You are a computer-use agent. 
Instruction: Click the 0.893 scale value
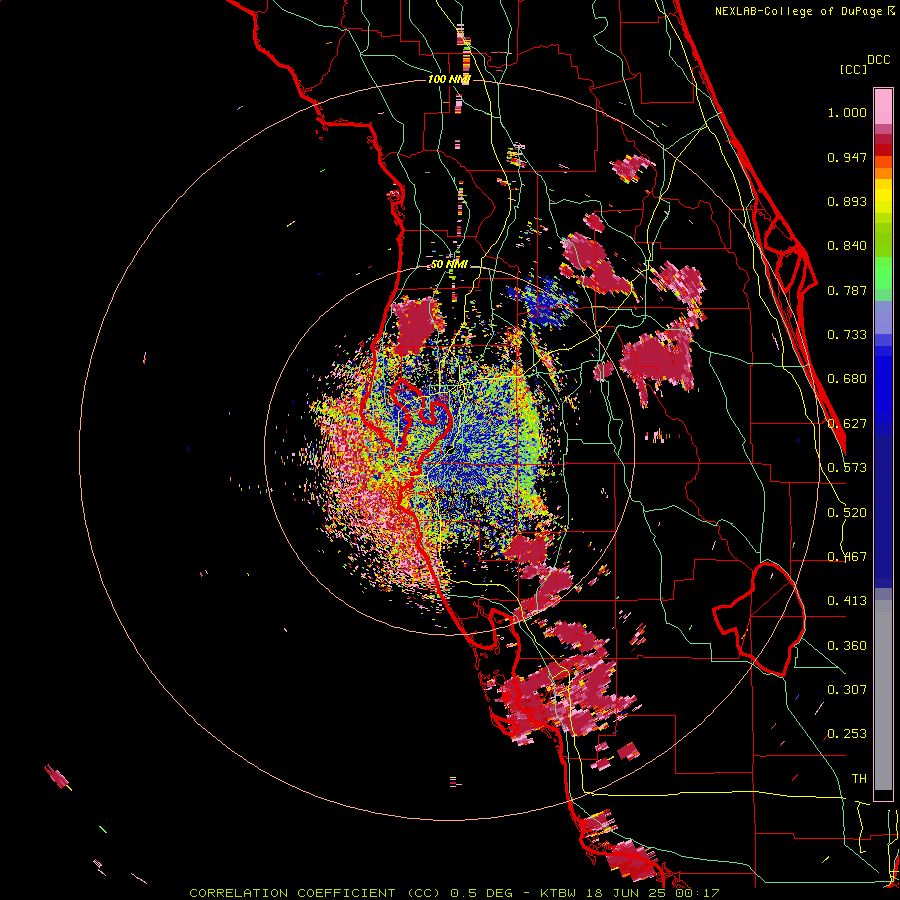coord(847,201)
